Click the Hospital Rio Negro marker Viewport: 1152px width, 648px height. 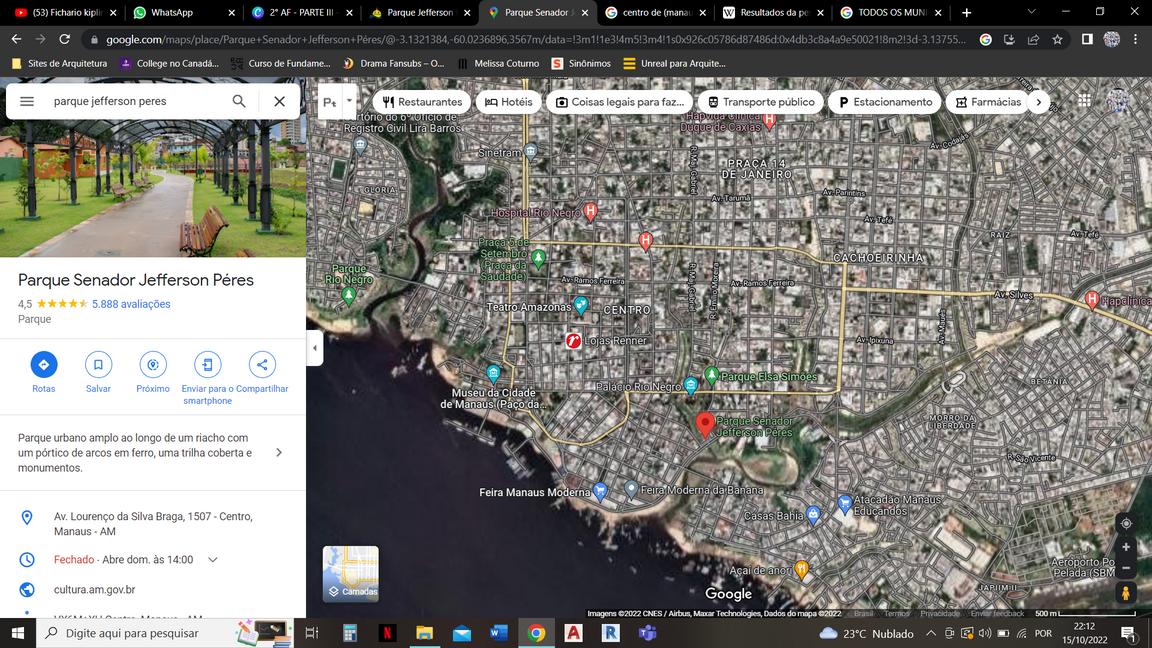click(590, 212)
